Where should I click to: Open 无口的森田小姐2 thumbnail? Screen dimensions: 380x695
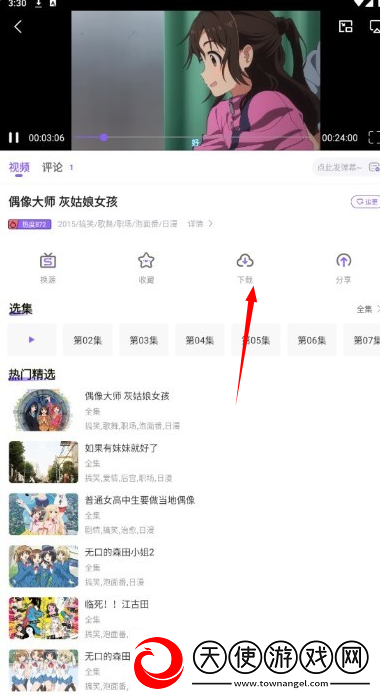tap(43, 566)
